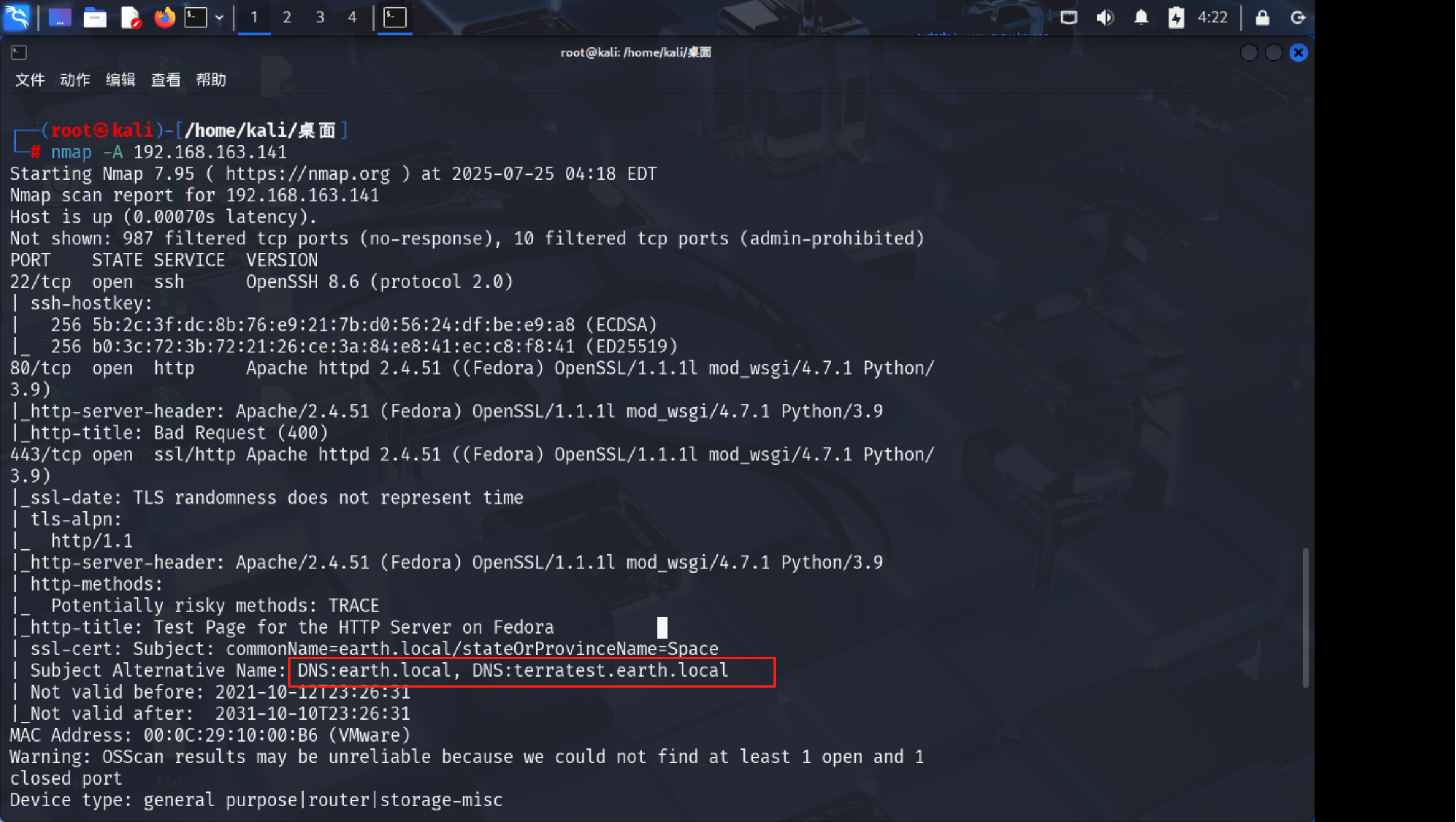Click the terminal vertical scrollbar handle
Viewport: 1456px width, 822px height.
pyautogui.click(x=1305, y=617)
